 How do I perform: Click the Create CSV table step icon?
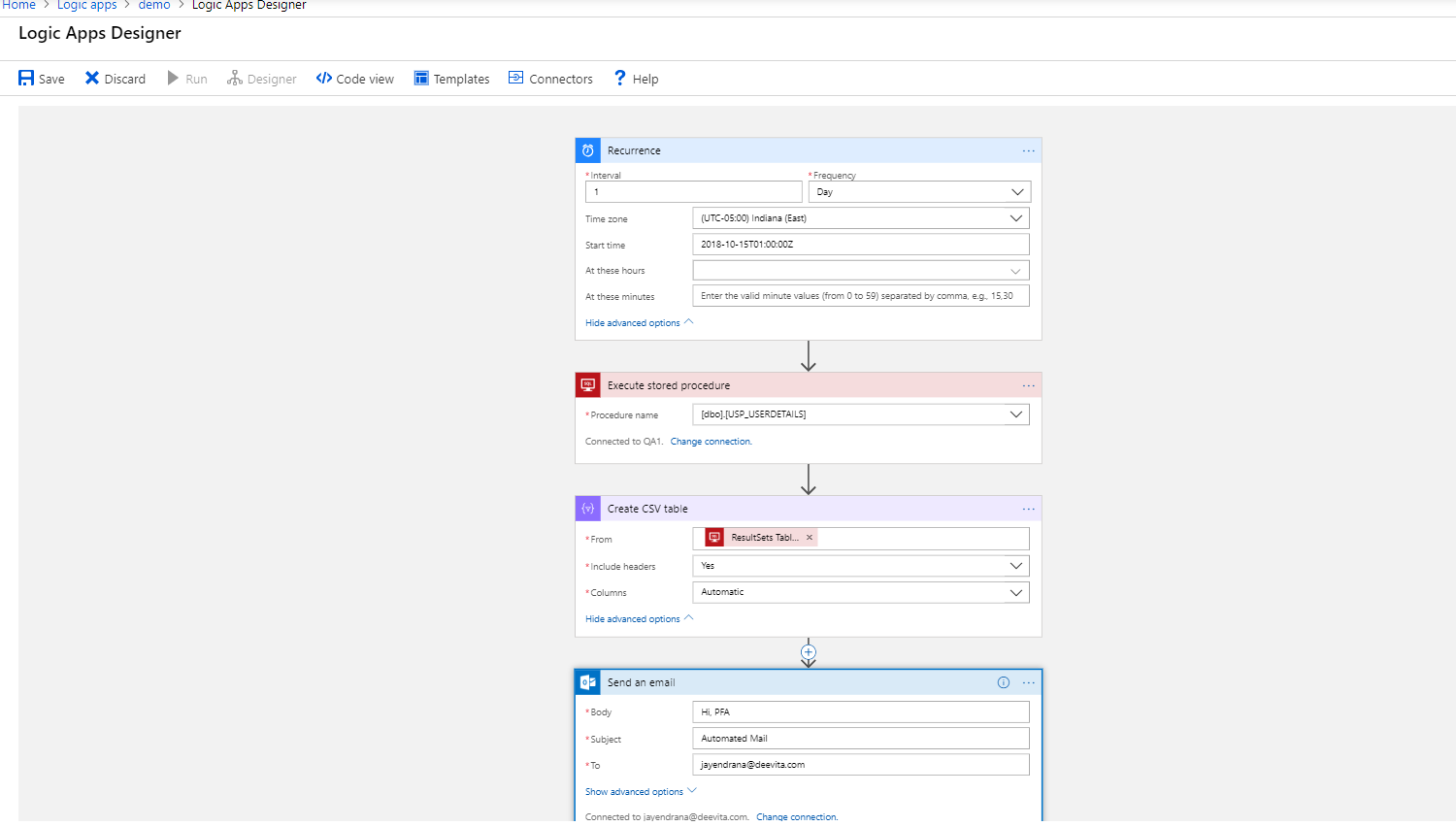(588, 509)
